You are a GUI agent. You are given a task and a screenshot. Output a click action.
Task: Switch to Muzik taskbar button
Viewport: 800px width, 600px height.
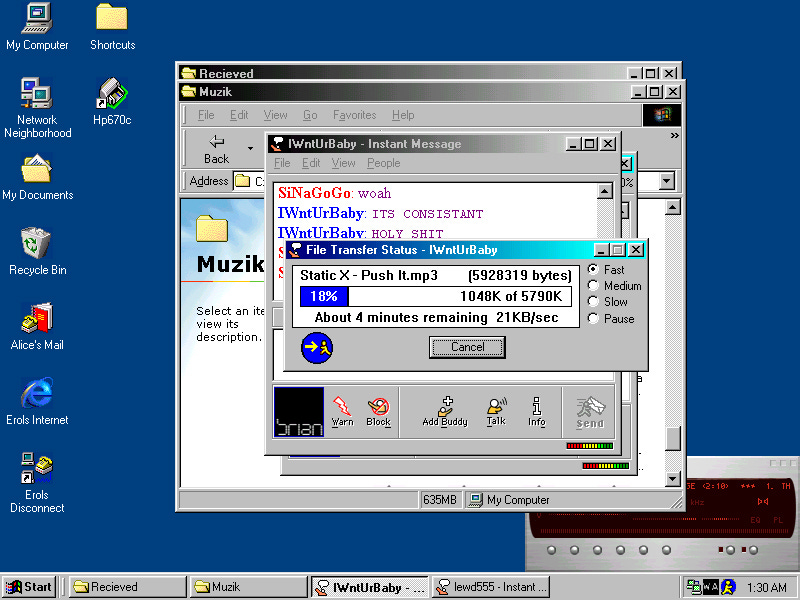point(248,587)
